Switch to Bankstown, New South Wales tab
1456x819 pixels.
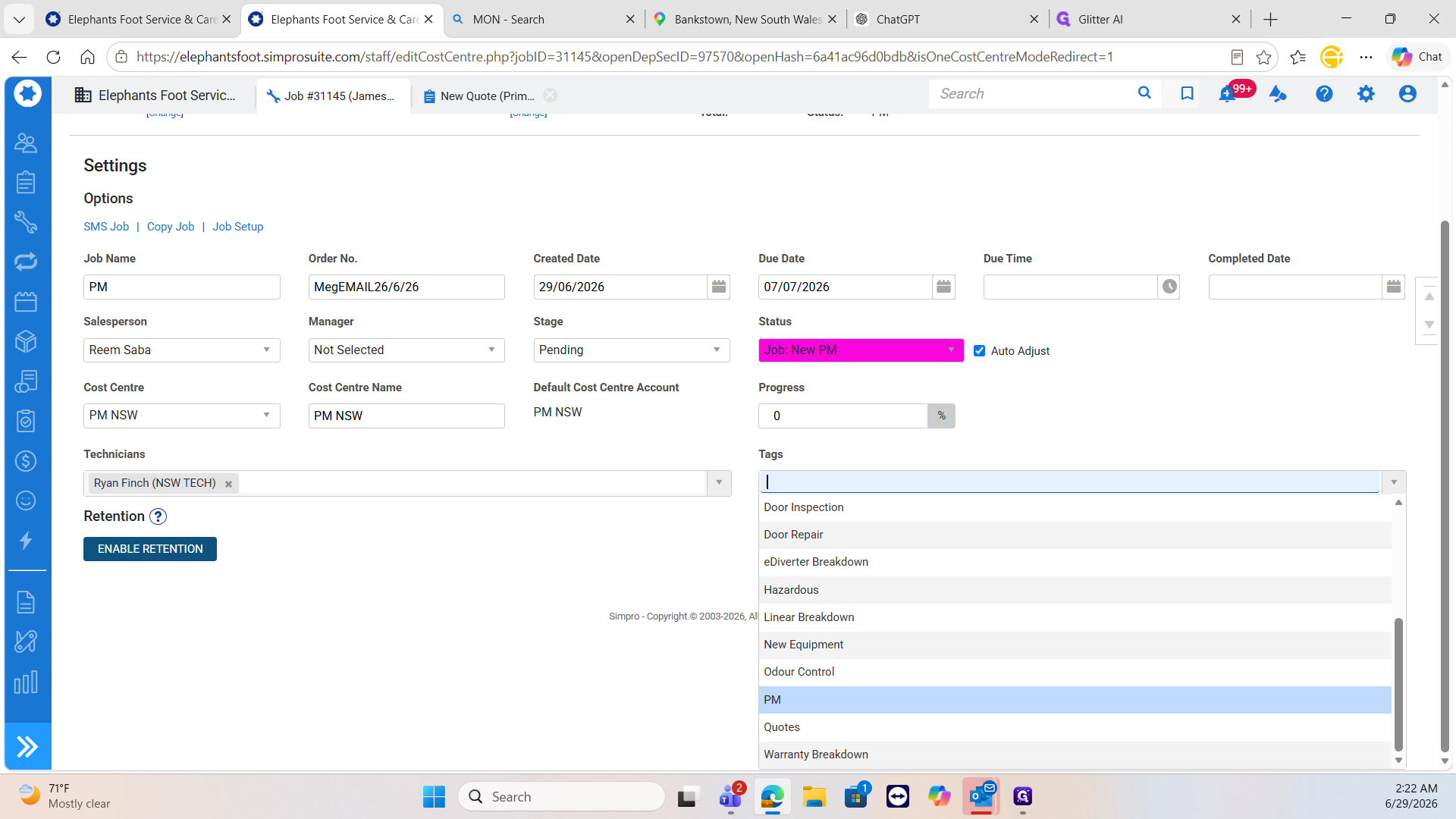747,19
